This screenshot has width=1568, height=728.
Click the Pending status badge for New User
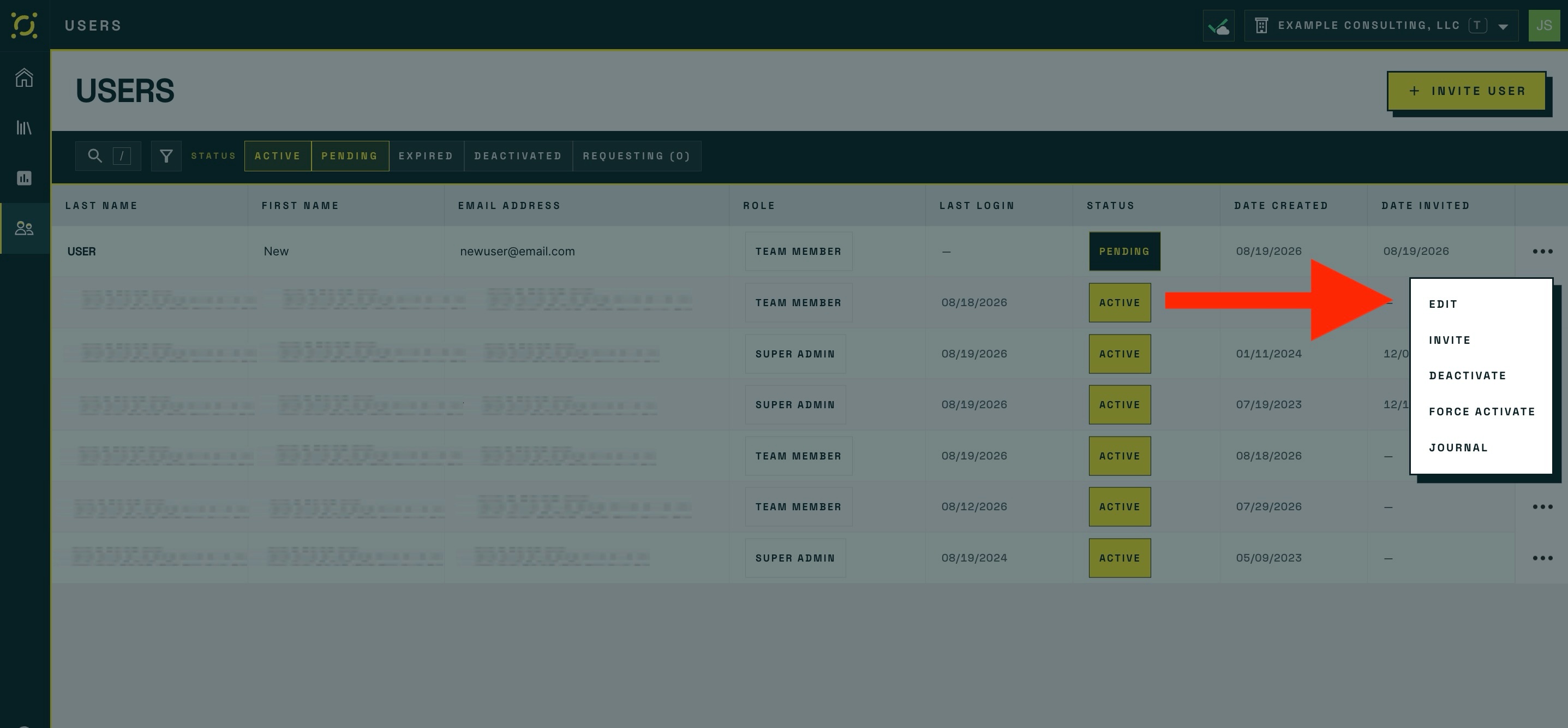(1124, 252)
